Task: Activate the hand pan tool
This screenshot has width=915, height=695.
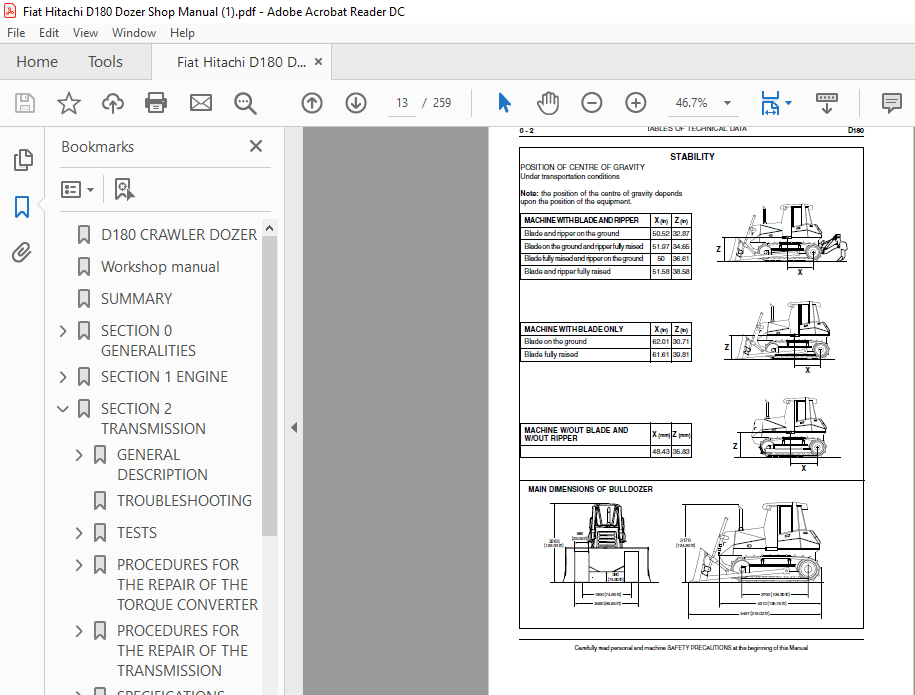Action: [x=548, y=103]
